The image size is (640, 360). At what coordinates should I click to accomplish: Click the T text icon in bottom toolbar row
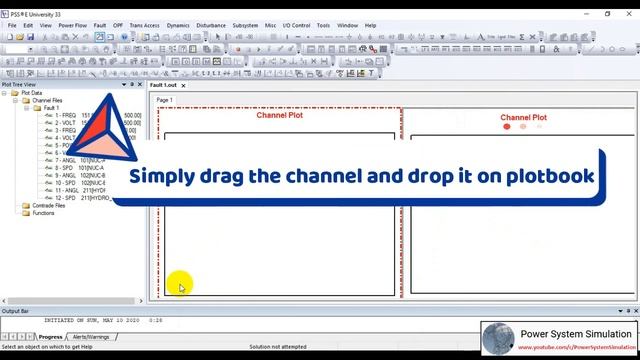pos(371,73)
